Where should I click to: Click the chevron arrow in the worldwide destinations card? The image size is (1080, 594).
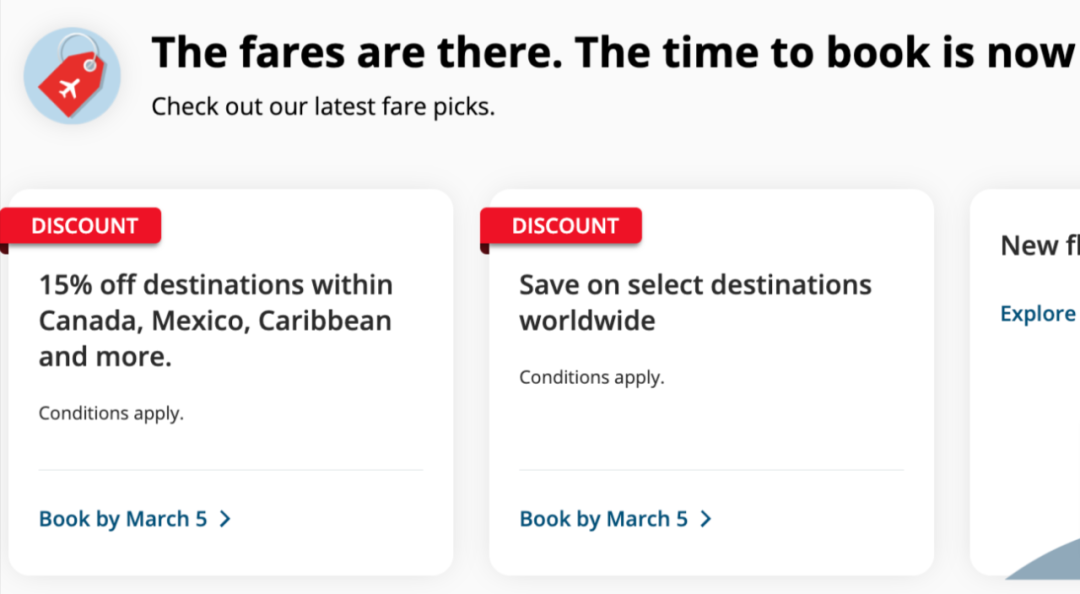[706, 519]
